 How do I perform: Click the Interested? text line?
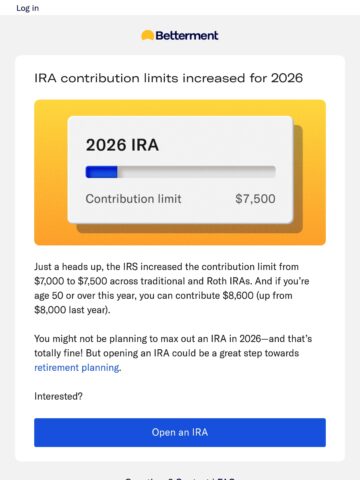(x=58, y=396)
